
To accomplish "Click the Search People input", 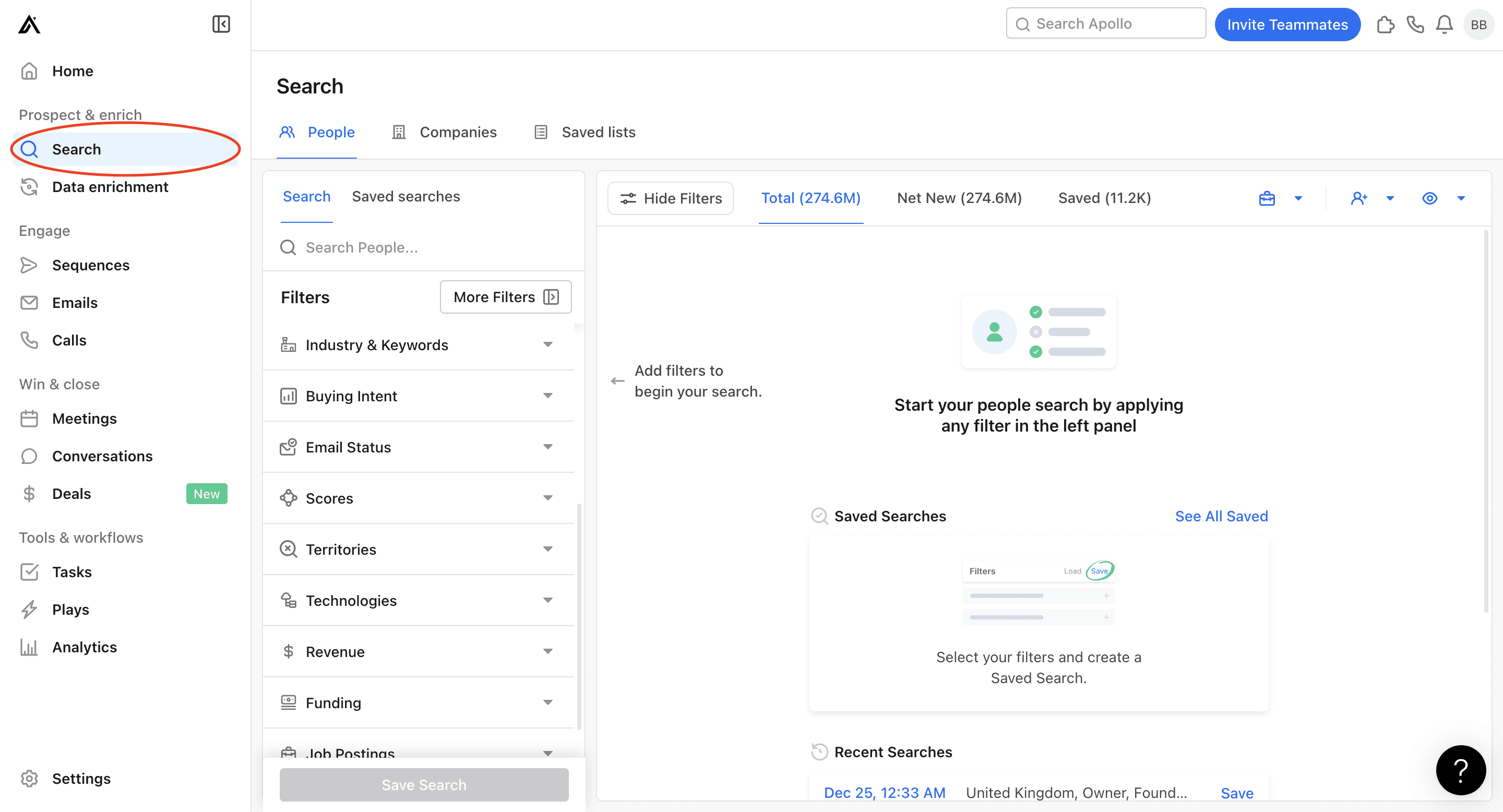I will tap(424, 247).
